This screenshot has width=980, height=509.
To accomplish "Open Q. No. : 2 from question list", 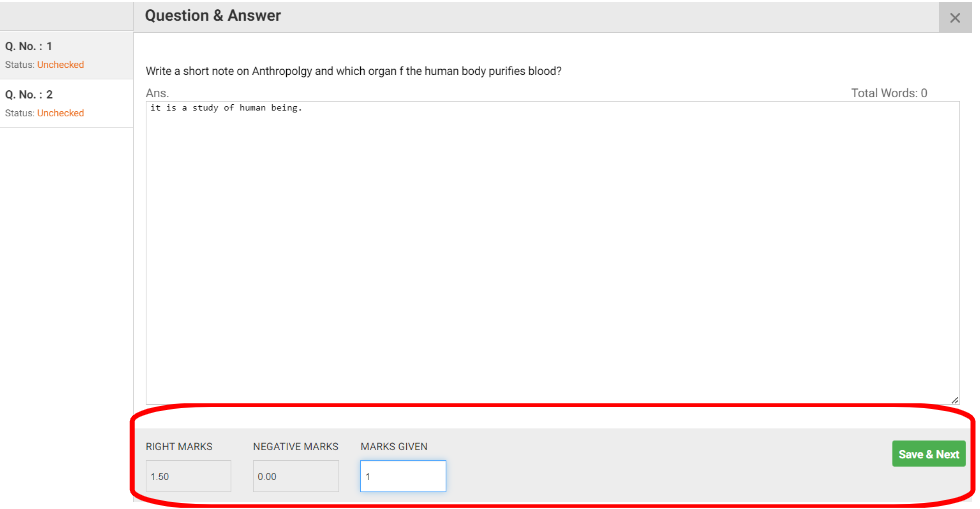I will point(29,94).
